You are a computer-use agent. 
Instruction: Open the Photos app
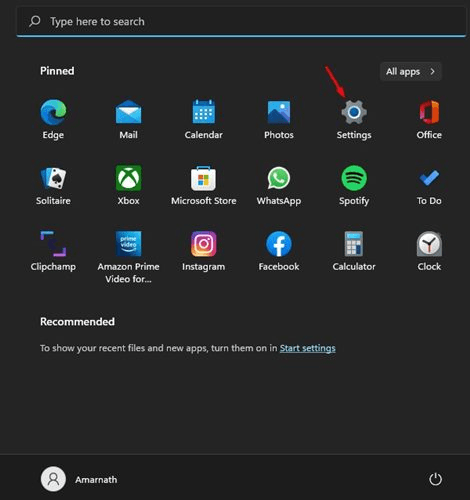coord(279,119)
